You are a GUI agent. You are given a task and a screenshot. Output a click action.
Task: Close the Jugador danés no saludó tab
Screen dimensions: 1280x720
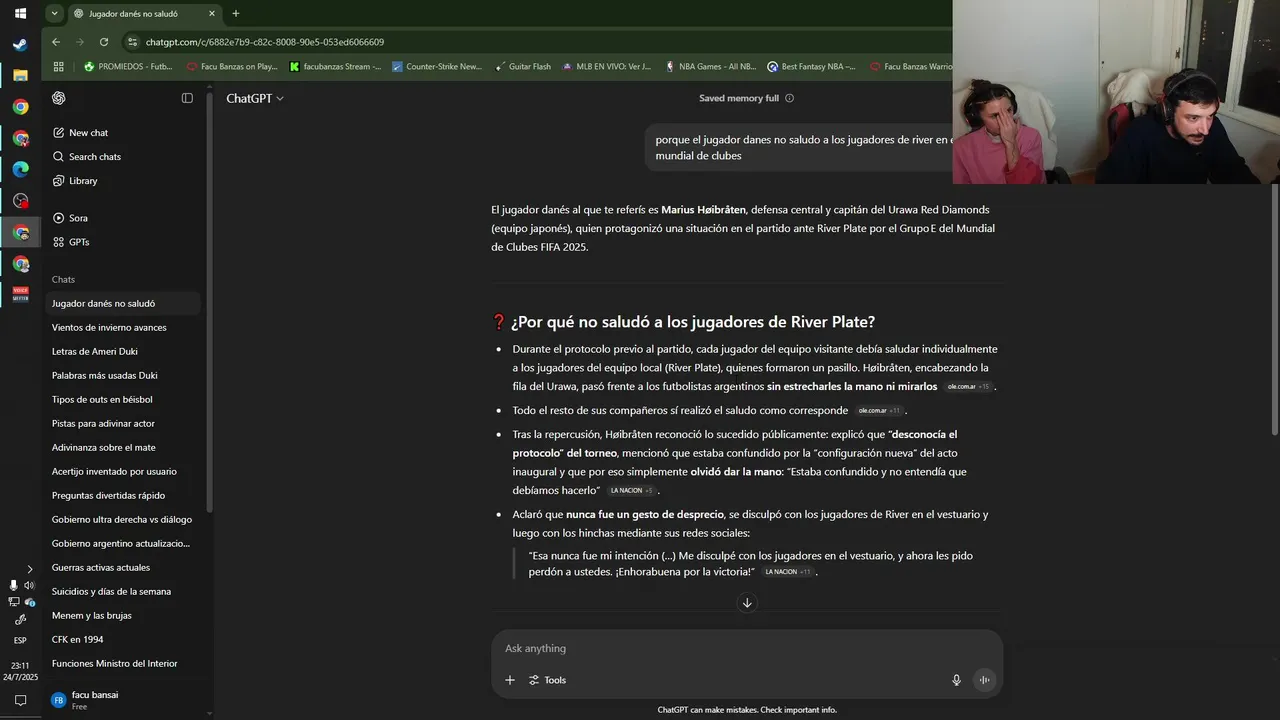[x=212, y=14]
